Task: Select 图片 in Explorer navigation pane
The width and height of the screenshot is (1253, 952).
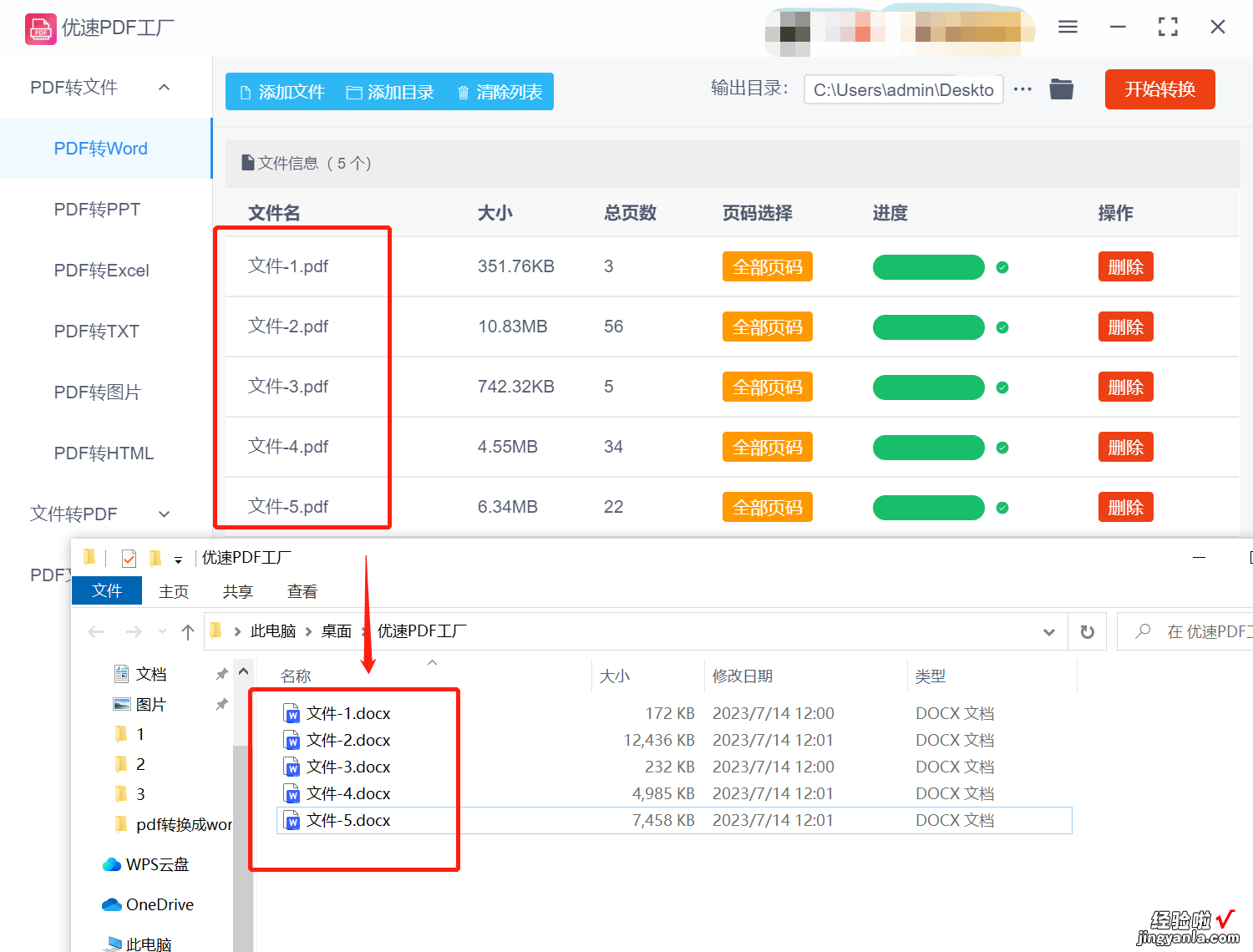Action: [151, 705]
